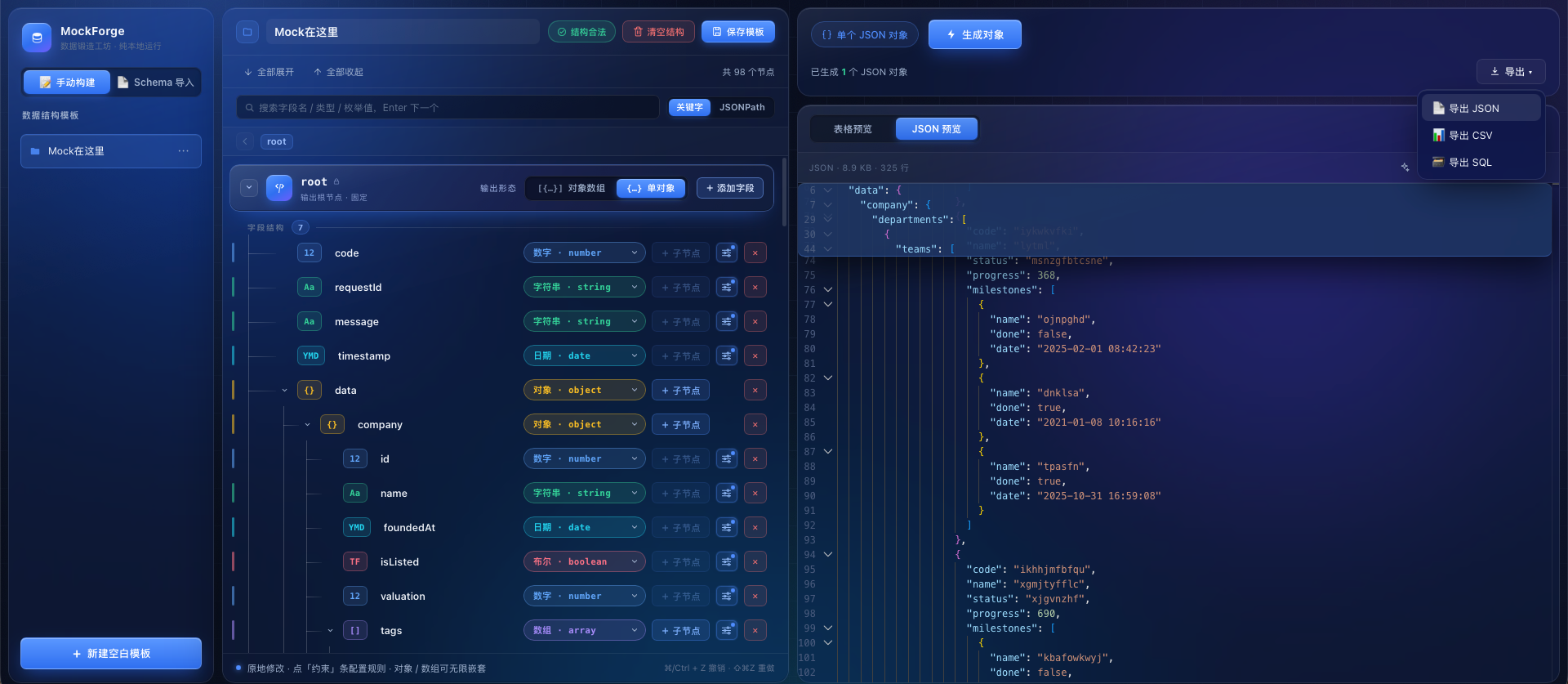
Task: Delete the data object node
Action: click(x=755, y=391)
